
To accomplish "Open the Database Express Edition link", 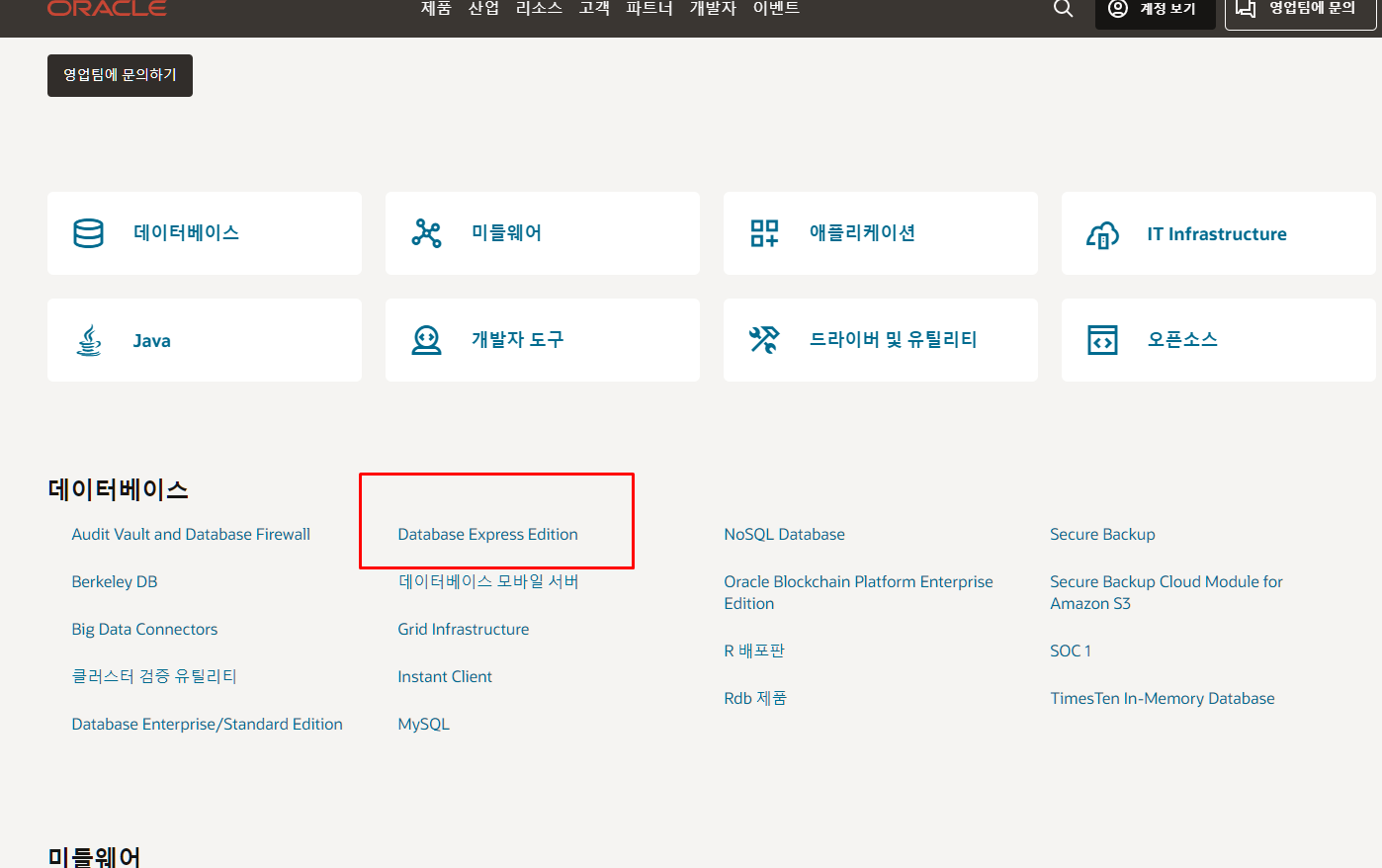I will (x=487, y=534).
